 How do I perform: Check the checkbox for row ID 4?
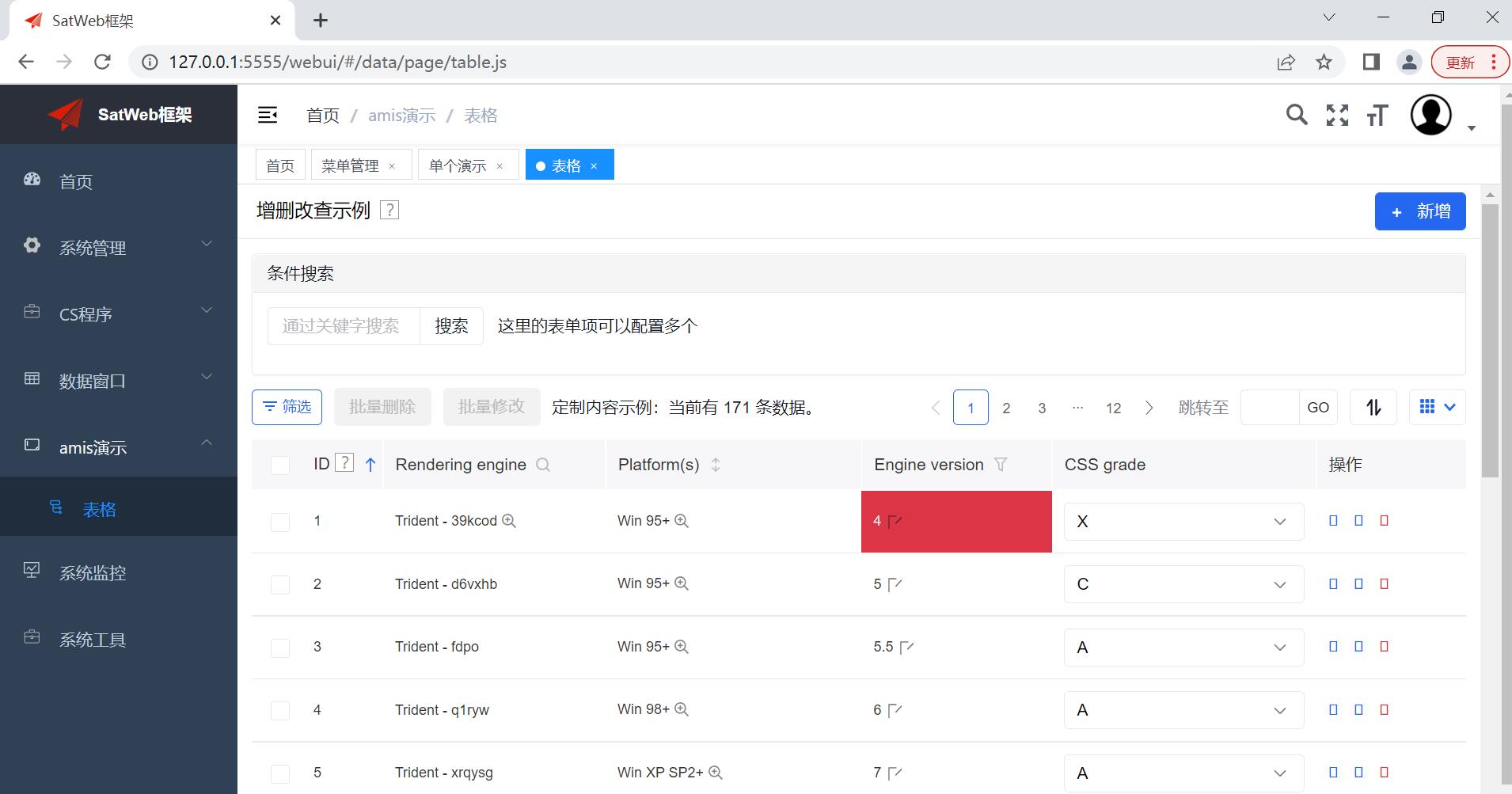coord(280,711)
